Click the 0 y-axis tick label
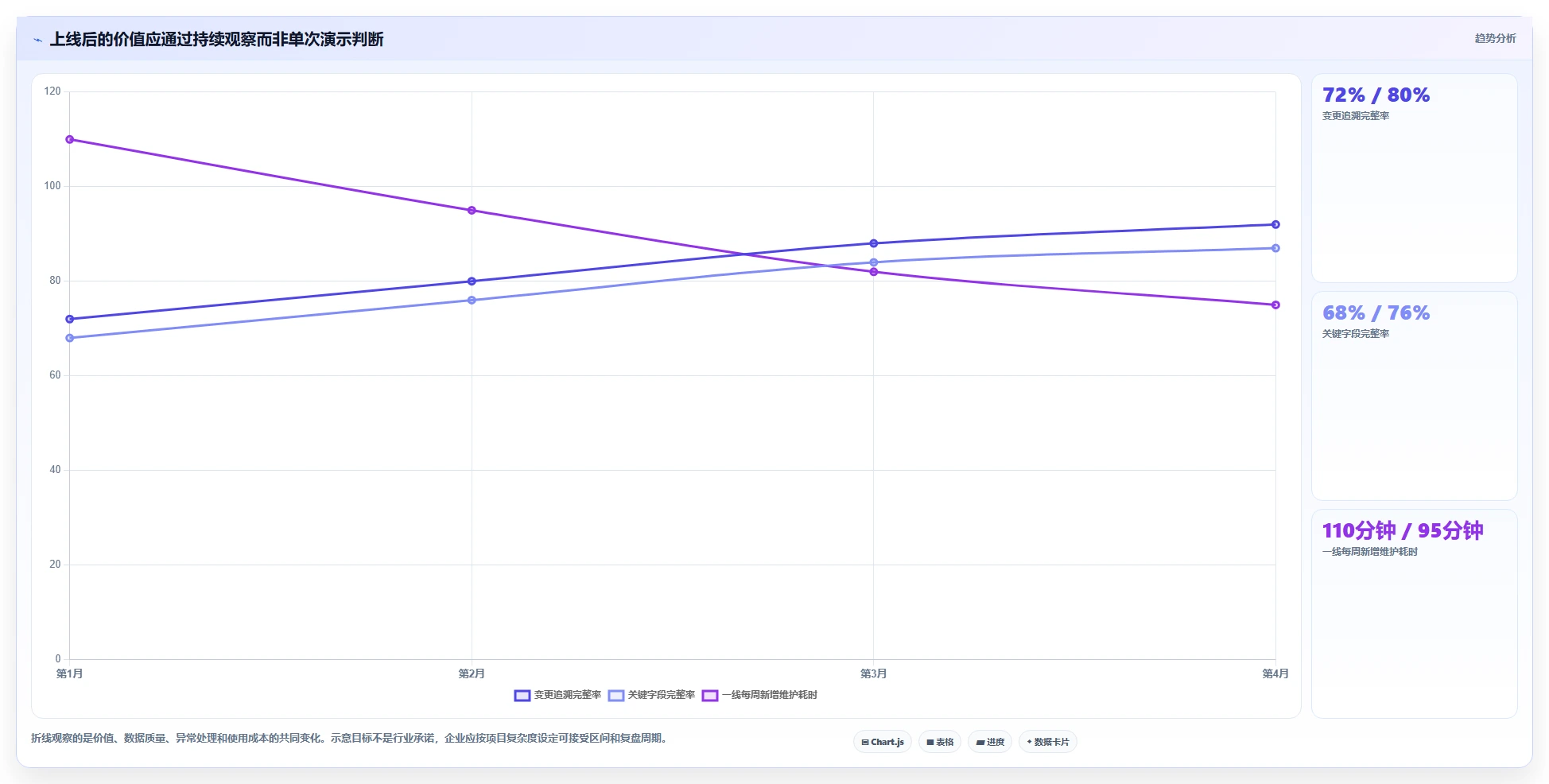Viewport: 1549px width, 784px height. click(x=58, y=659)
